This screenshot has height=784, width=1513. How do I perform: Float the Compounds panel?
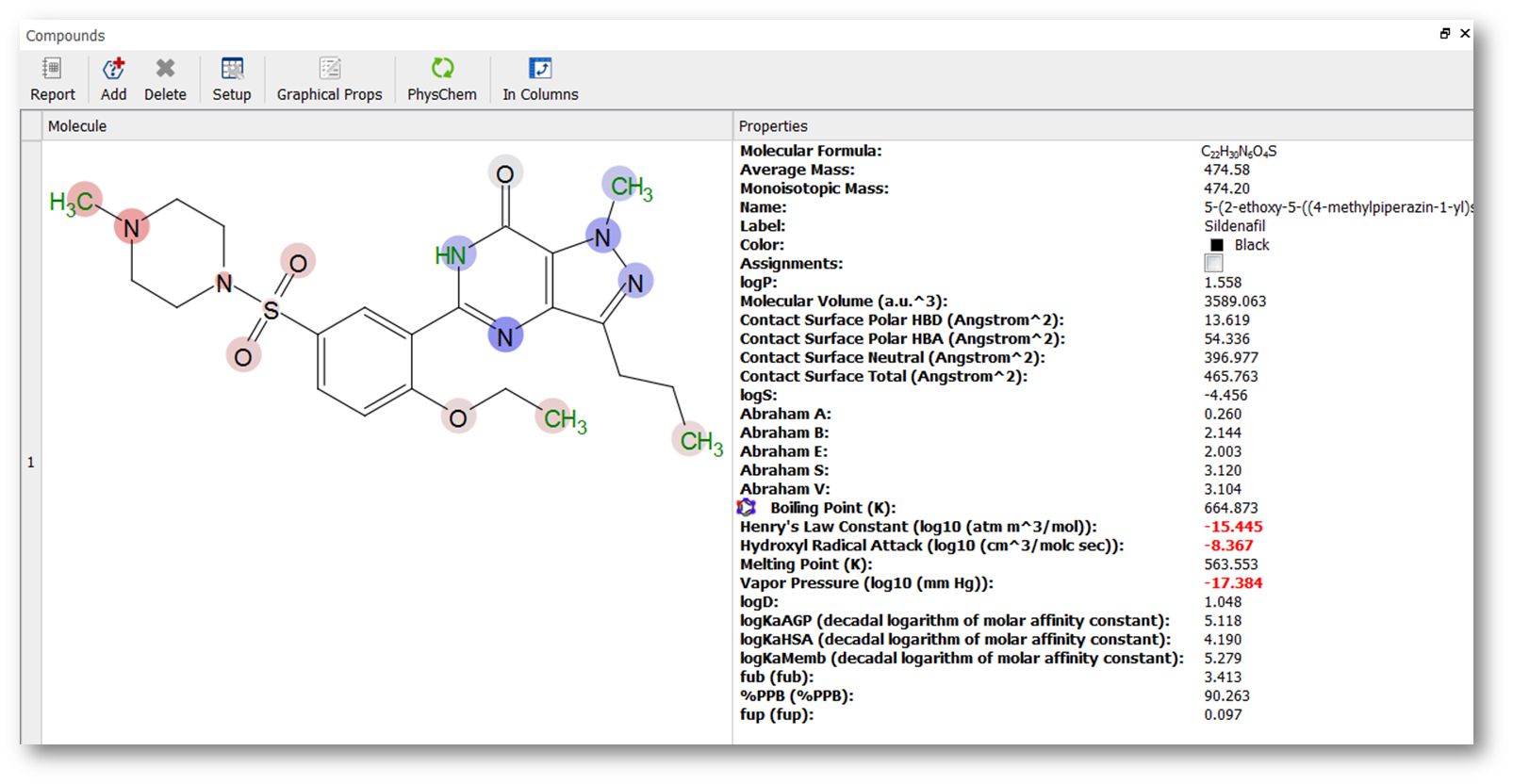(1445, 34)
